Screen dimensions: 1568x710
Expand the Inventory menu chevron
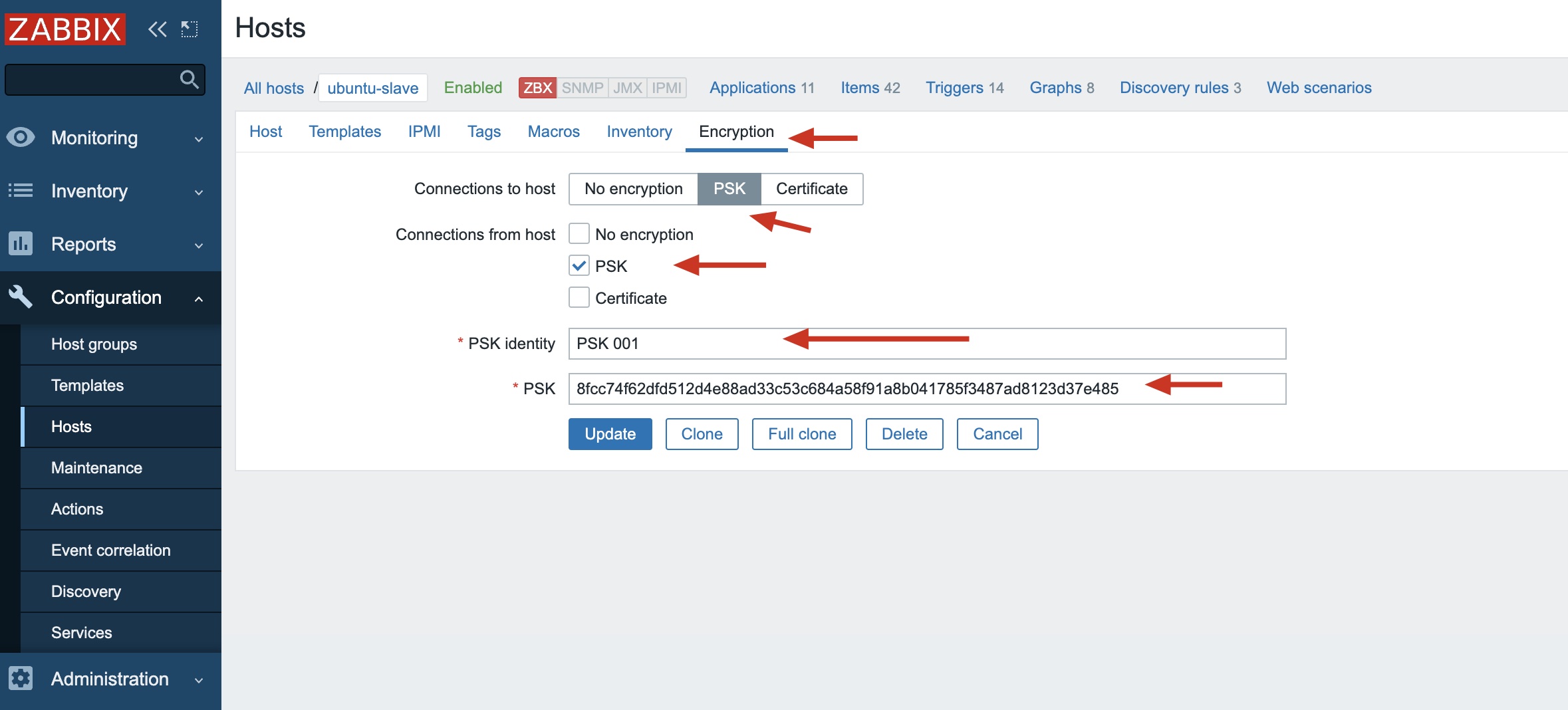pos(199,192)
